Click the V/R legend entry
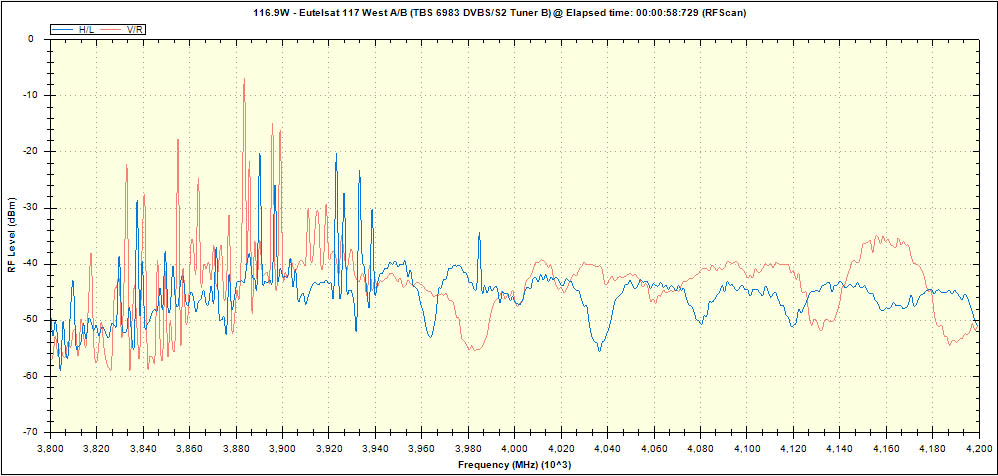The height and width of the screenshot is (476, 998). click(123, 29)
